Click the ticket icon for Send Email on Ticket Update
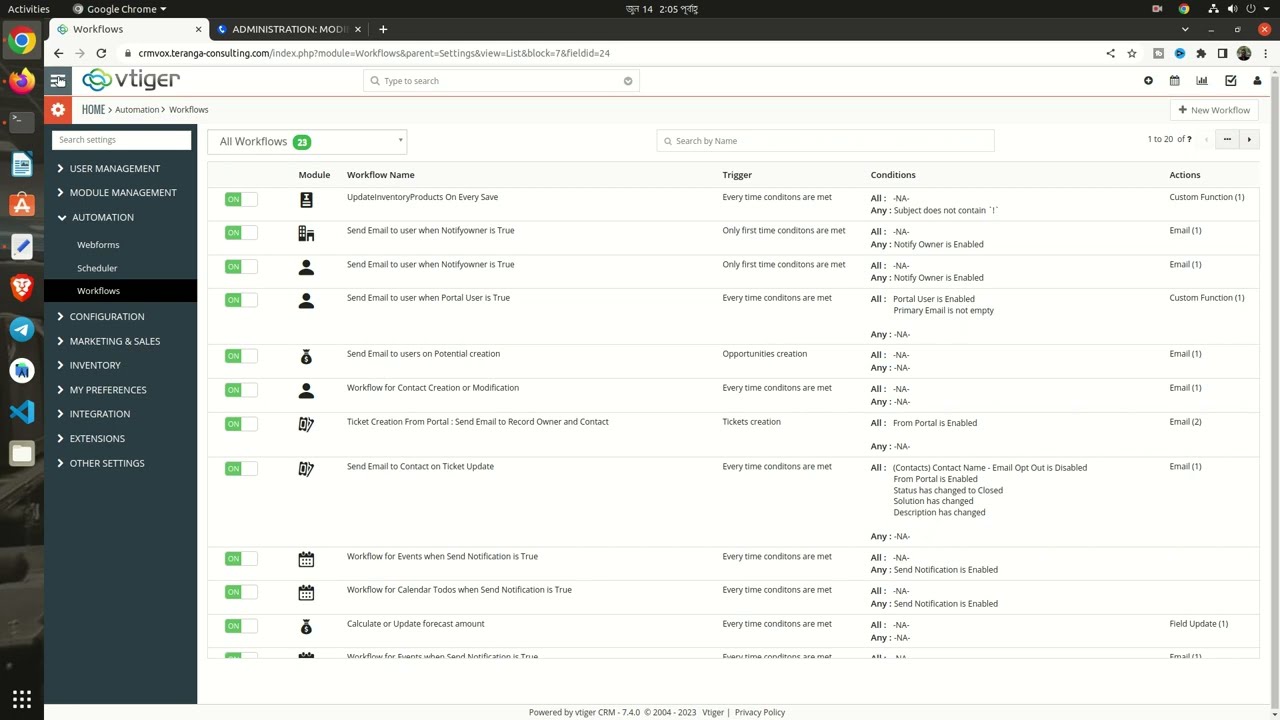The image size is (1280, 720). (306, 469)
